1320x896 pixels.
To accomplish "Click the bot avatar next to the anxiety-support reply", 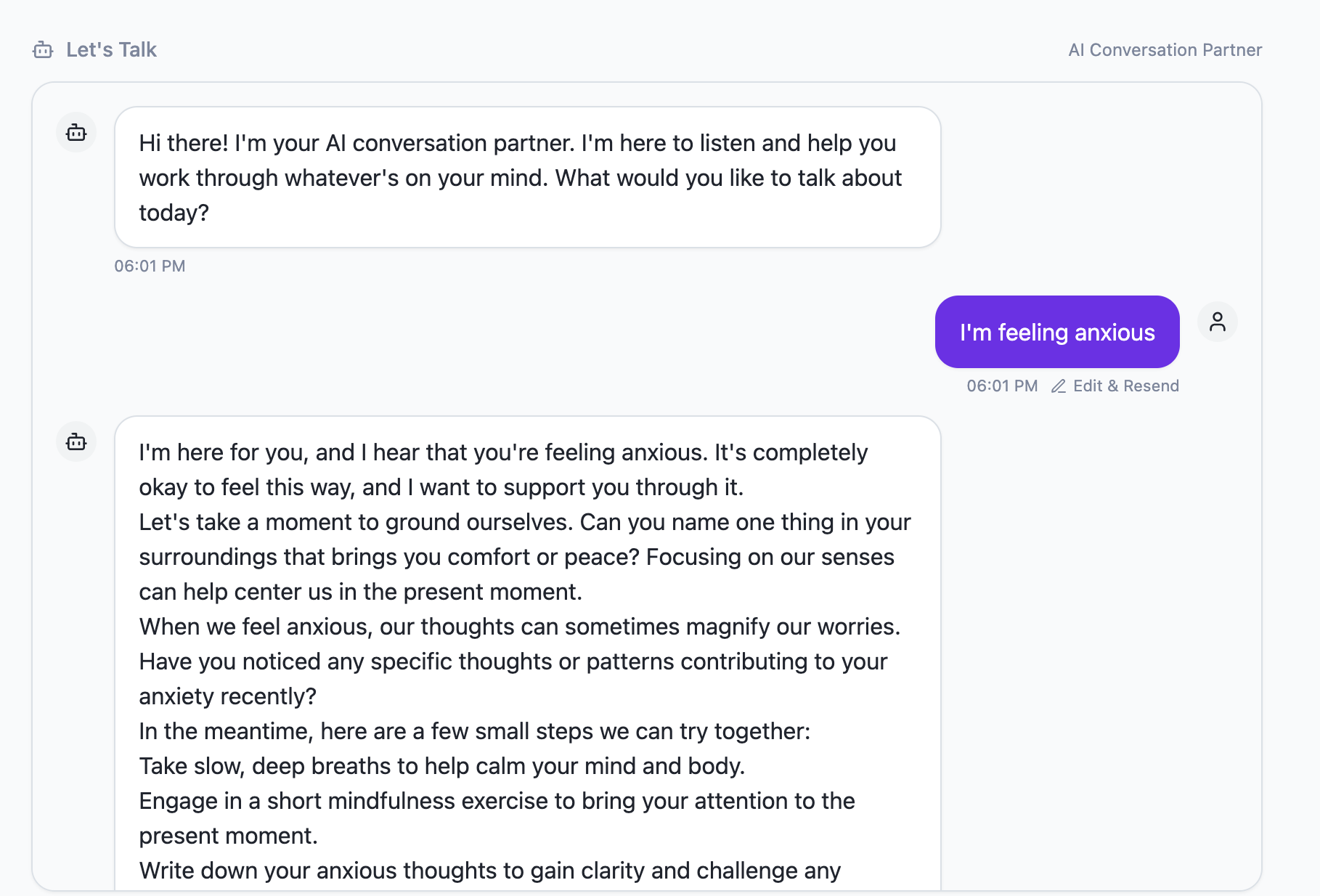I will coord(76,441).
